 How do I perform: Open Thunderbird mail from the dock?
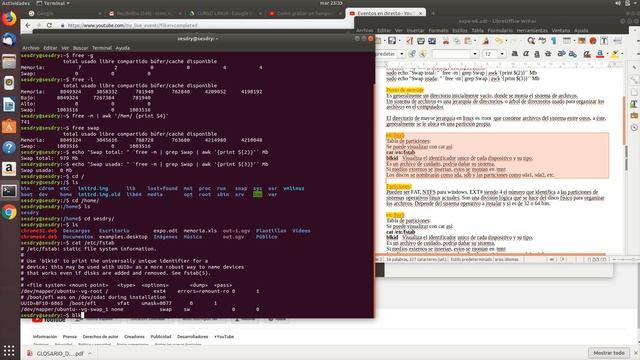pos(9,40)
